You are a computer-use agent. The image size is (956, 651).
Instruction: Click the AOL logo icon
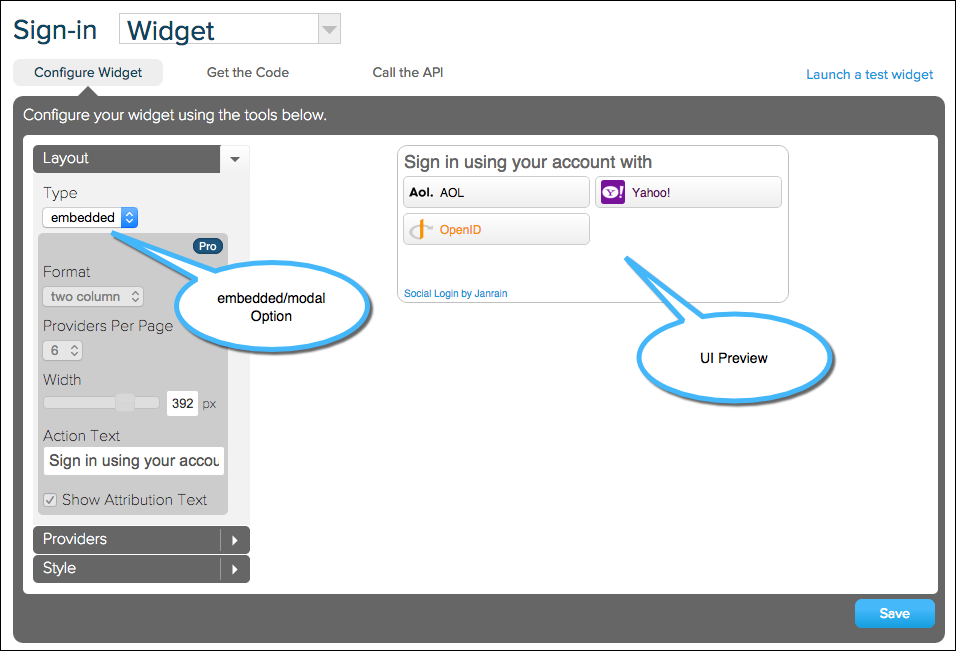tap(421, 192)
